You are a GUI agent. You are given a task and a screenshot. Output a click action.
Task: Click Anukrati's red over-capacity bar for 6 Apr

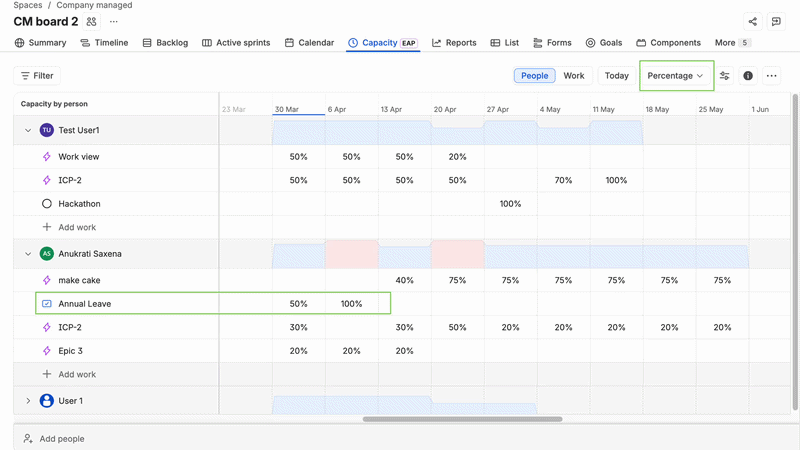point(352,254)
